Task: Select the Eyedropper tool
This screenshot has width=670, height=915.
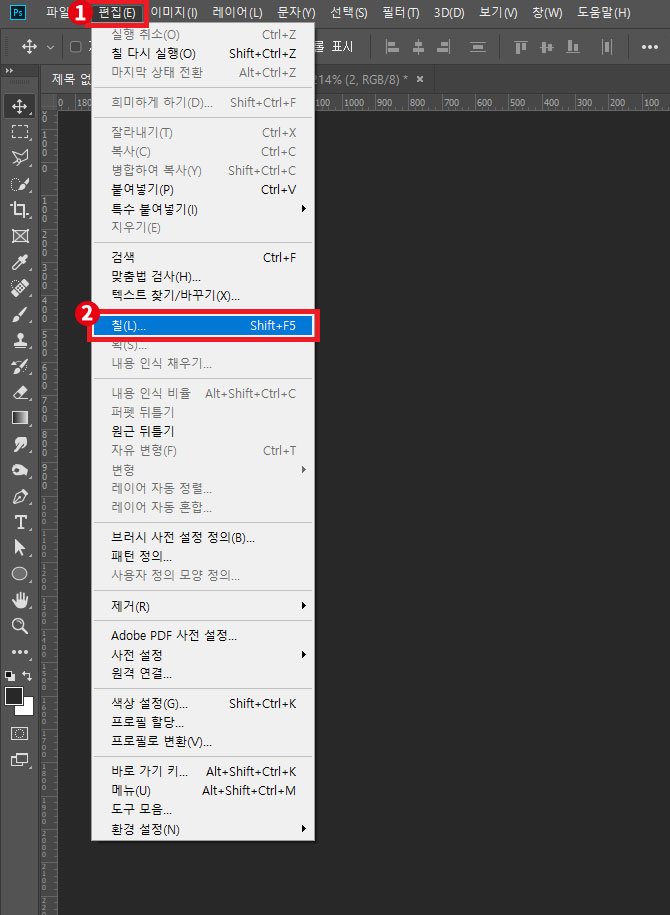Action: point(19,262)
